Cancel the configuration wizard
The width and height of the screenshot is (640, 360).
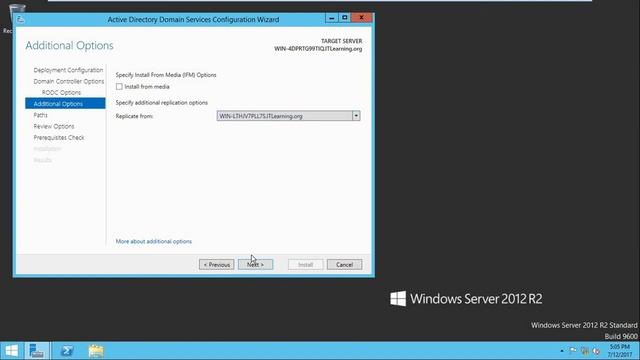point(344,264)
